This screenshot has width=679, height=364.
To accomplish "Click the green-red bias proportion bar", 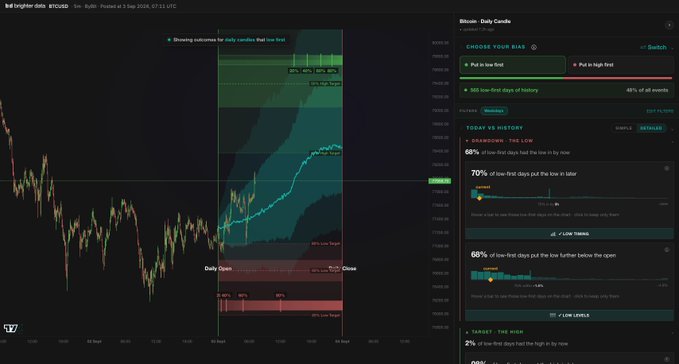I will (566, 78).
